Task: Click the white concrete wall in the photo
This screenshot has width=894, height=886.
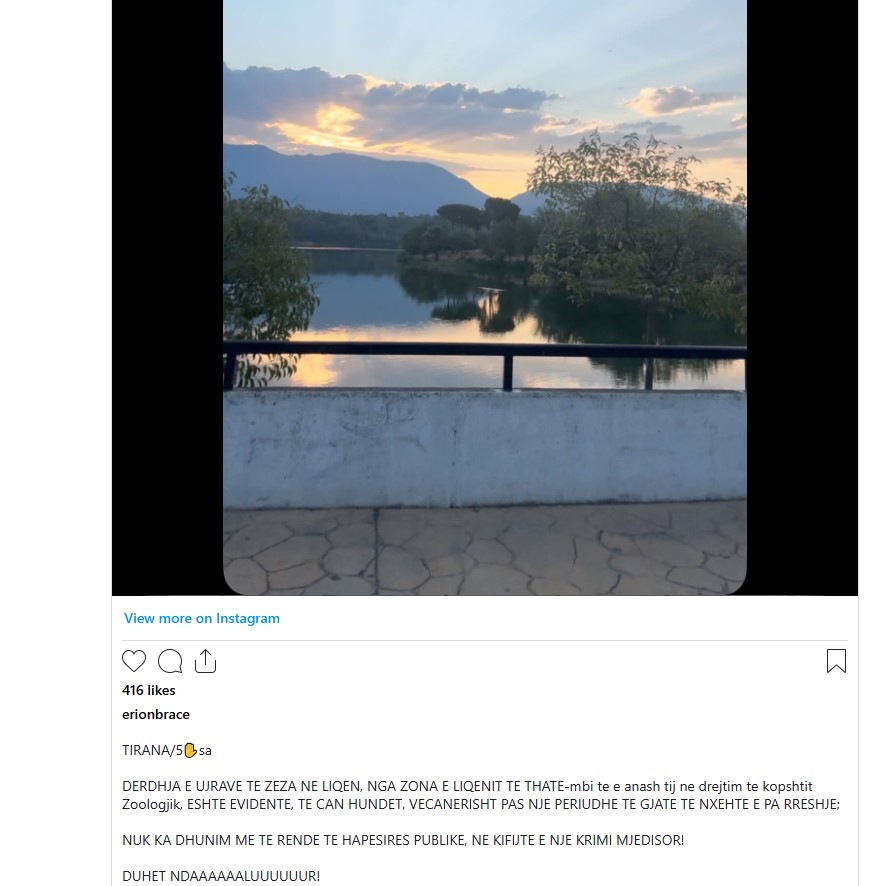Action: 485,449
